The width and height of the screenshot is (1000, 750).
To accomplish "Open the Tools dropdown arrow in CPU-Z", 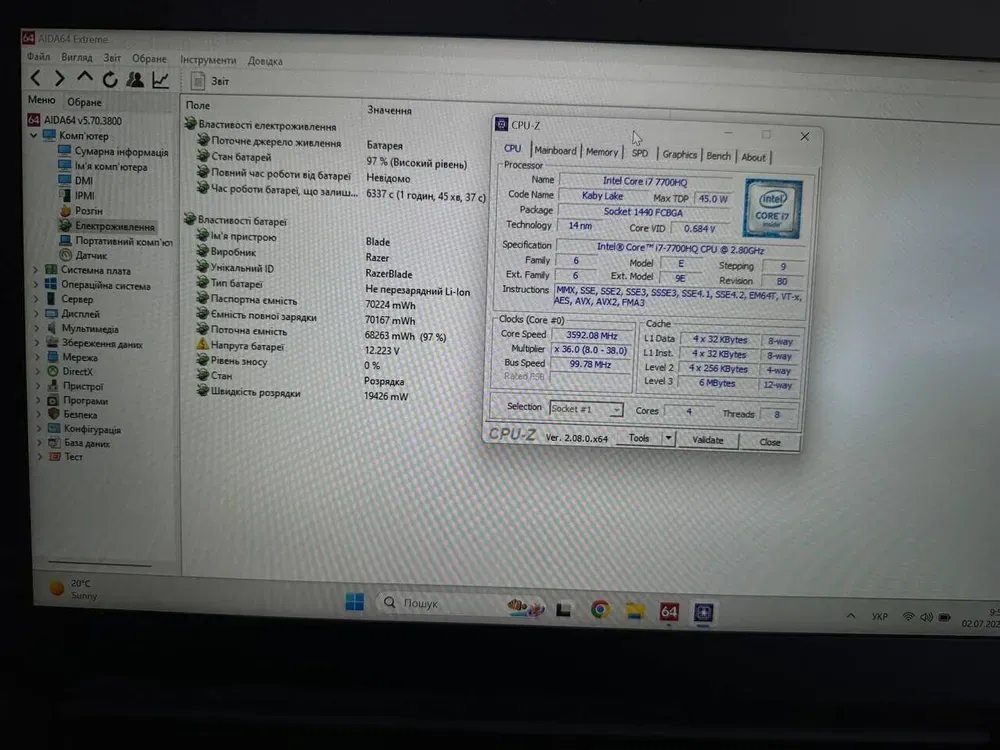I will 668,438.
